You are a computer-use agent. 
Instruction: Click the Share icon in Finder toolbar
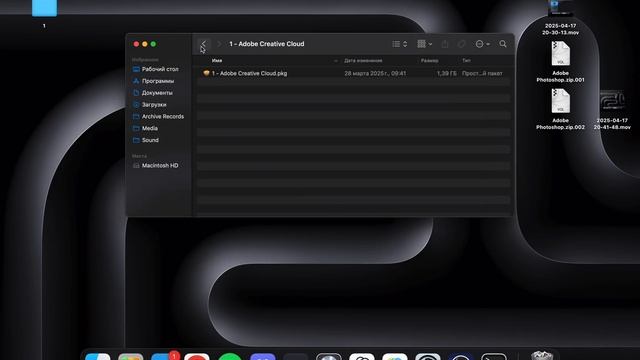pyautogui.click(x=445, y=44)
